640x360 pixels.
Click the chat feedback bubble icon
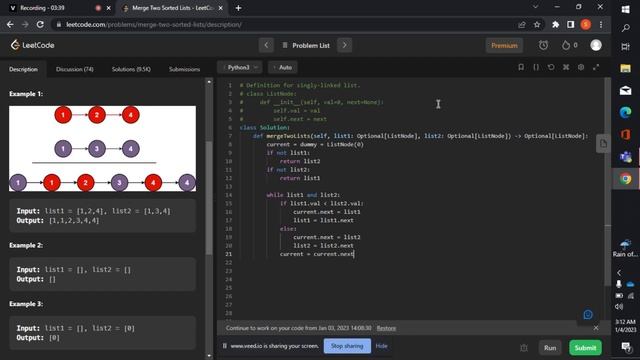coord(588,314)
